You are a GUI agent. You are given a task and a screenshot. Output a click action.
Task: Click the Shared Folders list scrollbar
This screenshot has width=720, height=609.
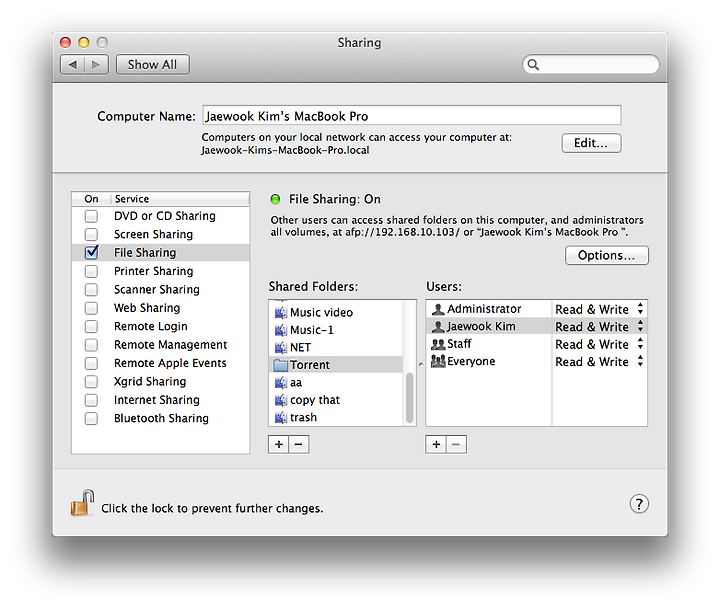click(409, 398)
